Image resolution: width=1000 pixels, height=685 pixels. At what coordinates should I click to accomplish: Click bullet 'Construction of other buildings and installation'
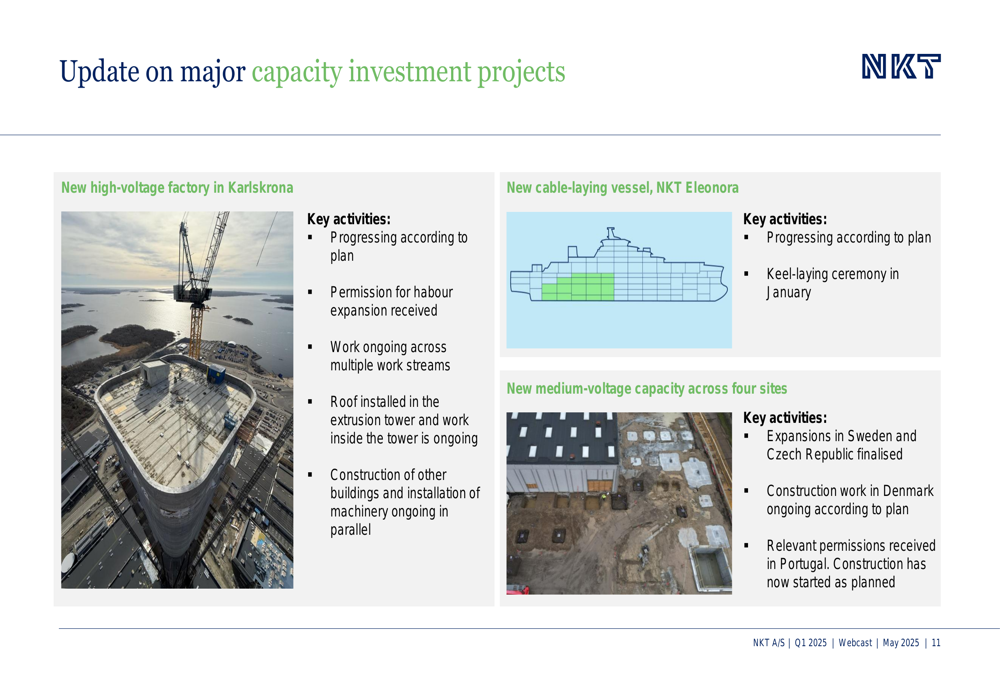[x=405, y=502]
